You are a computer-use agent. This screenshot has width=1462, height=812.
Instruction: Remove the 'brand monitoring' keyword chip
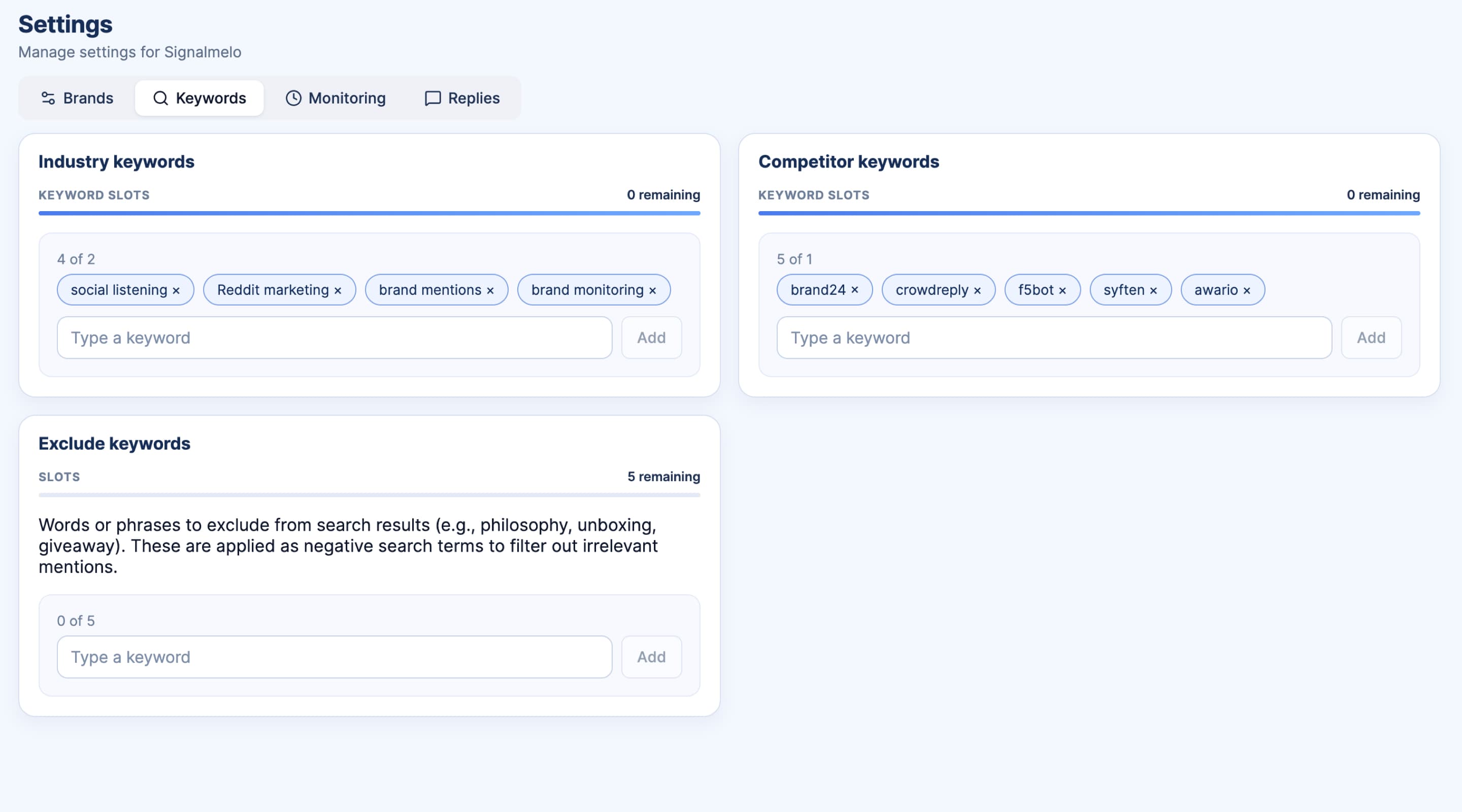coord(653,290)
